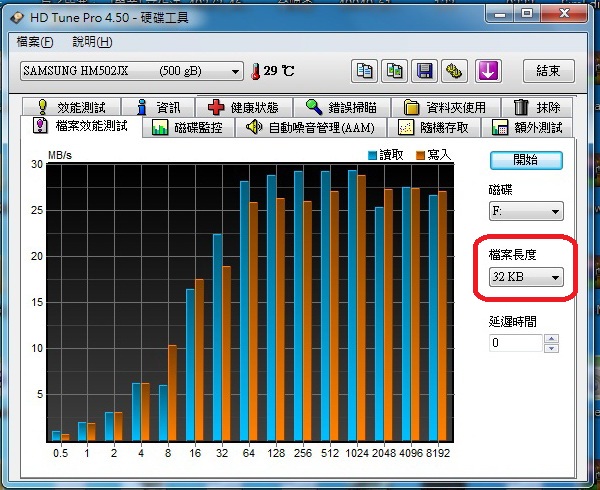This screenshot has height=490, width=600.
Task: Click the MB/s axis label
Action: coord(60,155)
